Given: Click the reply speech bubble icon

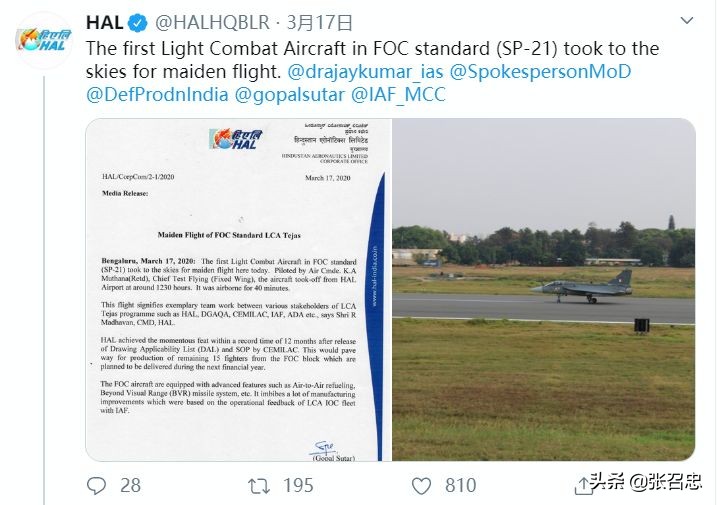Looking at the screenshot, I should (x=97, y=485).
